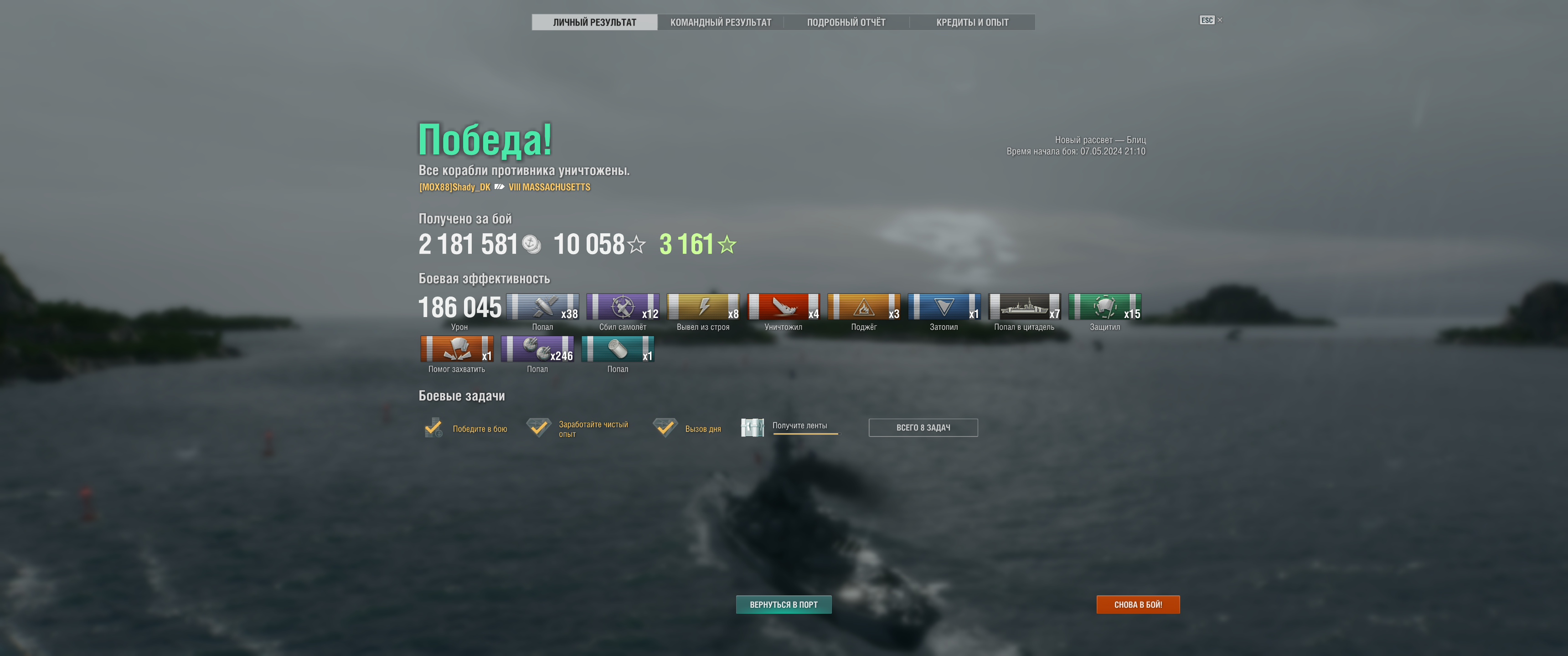This screenshot has height=656, width=1568.
Task: Select the destroyed ships ribbon x4
Action: click(x=784, y=307)
